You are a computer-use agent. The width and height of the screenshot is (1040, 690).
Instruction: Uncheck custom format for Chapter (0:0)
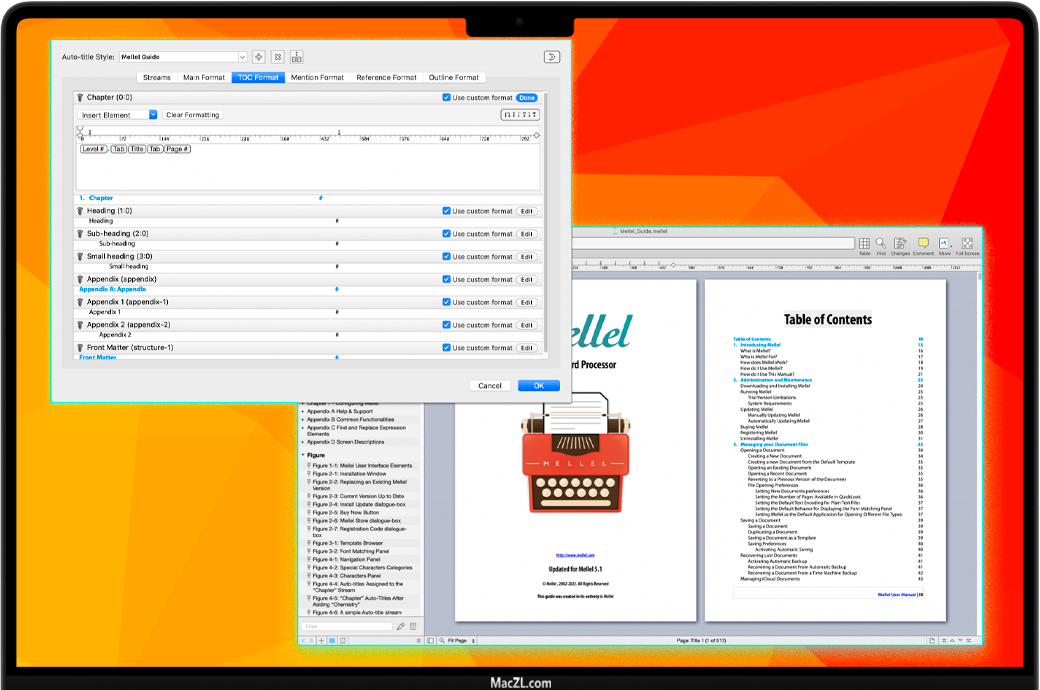click(447, 98)
